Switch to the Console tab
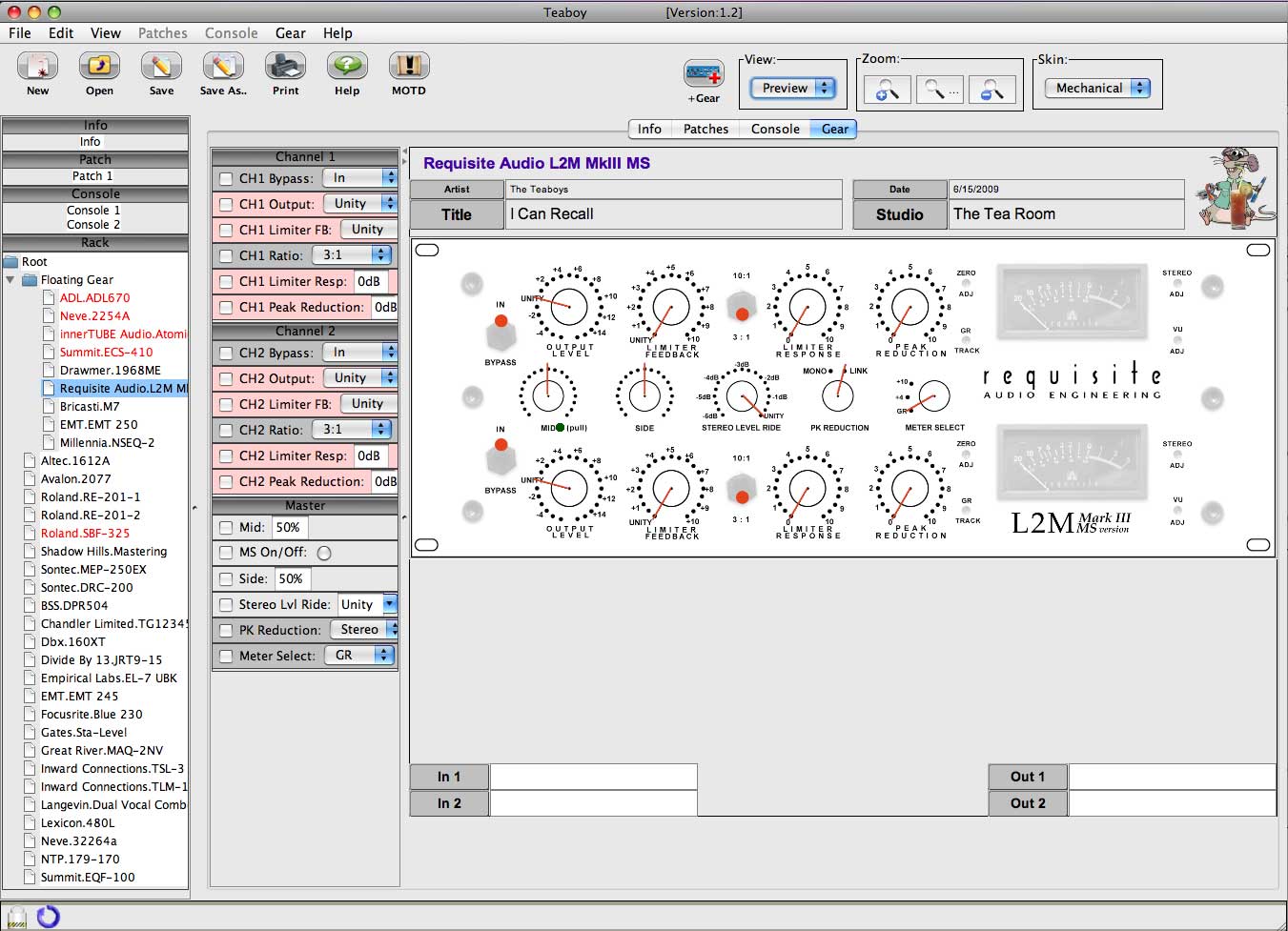 [775, 129]
